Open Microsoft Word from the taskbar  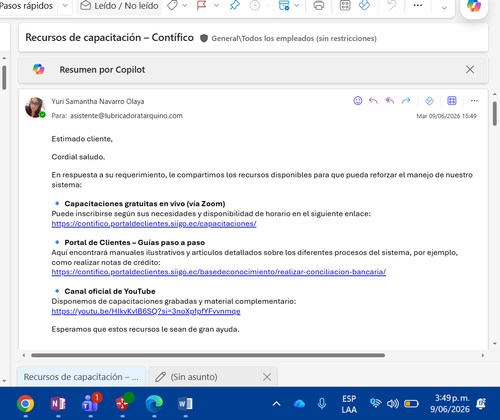click(185, 404)
